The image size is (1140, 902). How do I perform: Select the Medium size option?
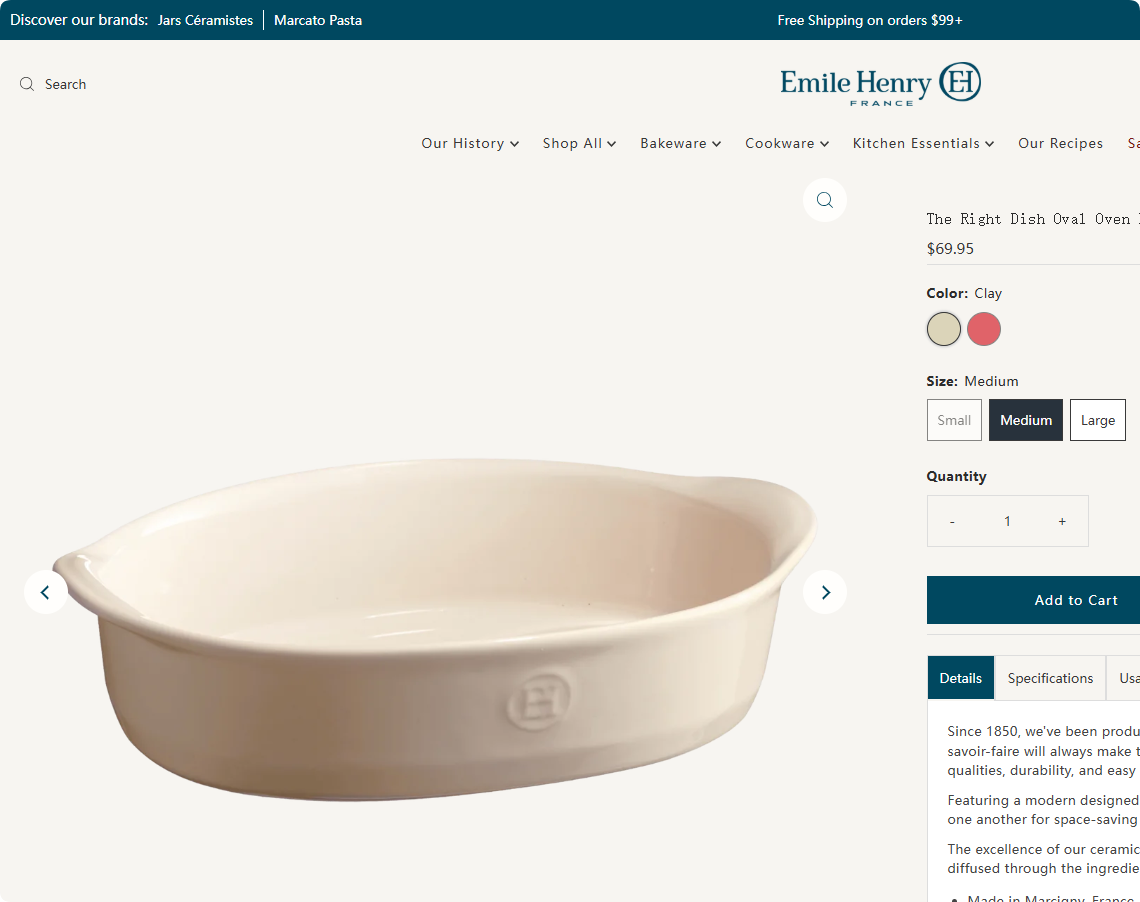coord(1026,420)
